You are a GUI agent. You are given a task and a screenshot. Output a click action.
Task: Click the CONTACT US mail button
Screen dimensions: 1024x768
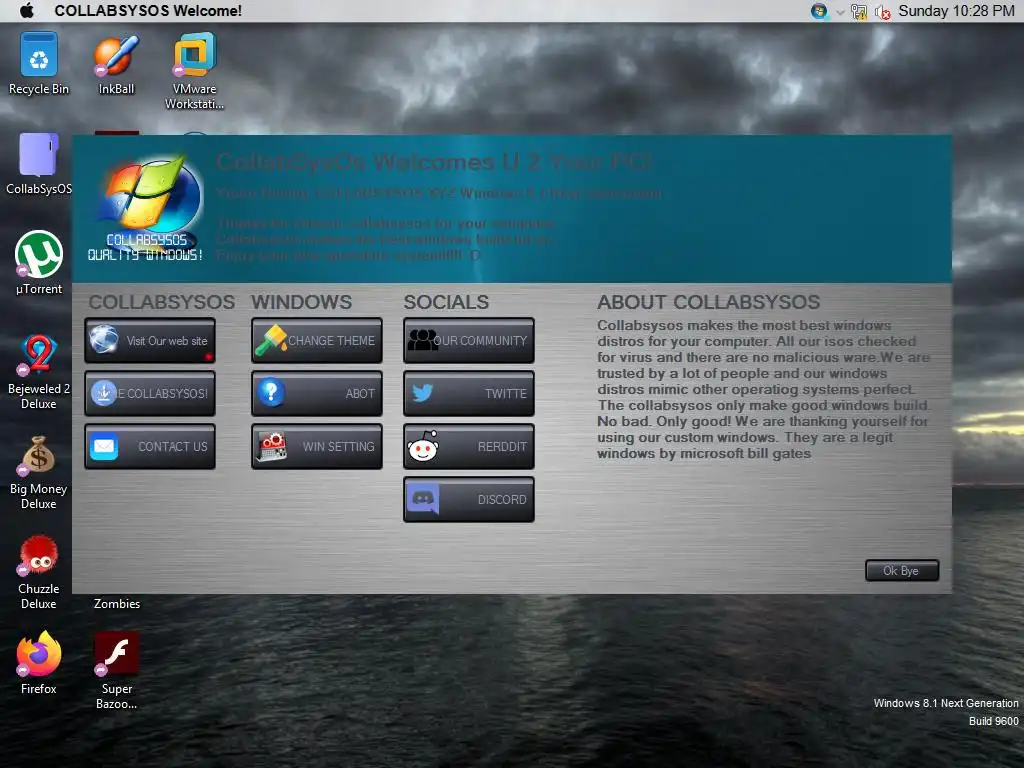pyautogui.click(x=150, y=447)
